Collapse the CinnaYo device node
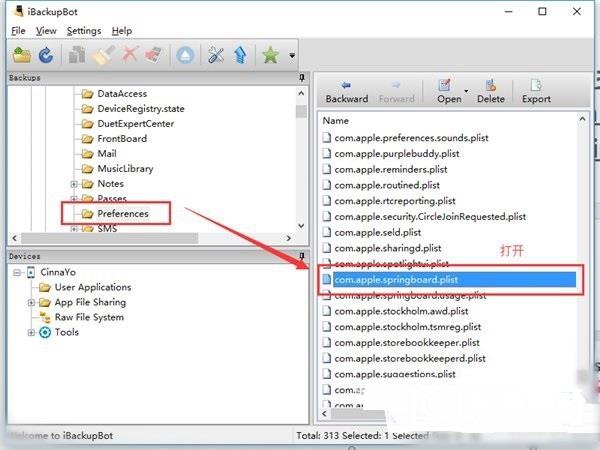 (x=18, y=272)
